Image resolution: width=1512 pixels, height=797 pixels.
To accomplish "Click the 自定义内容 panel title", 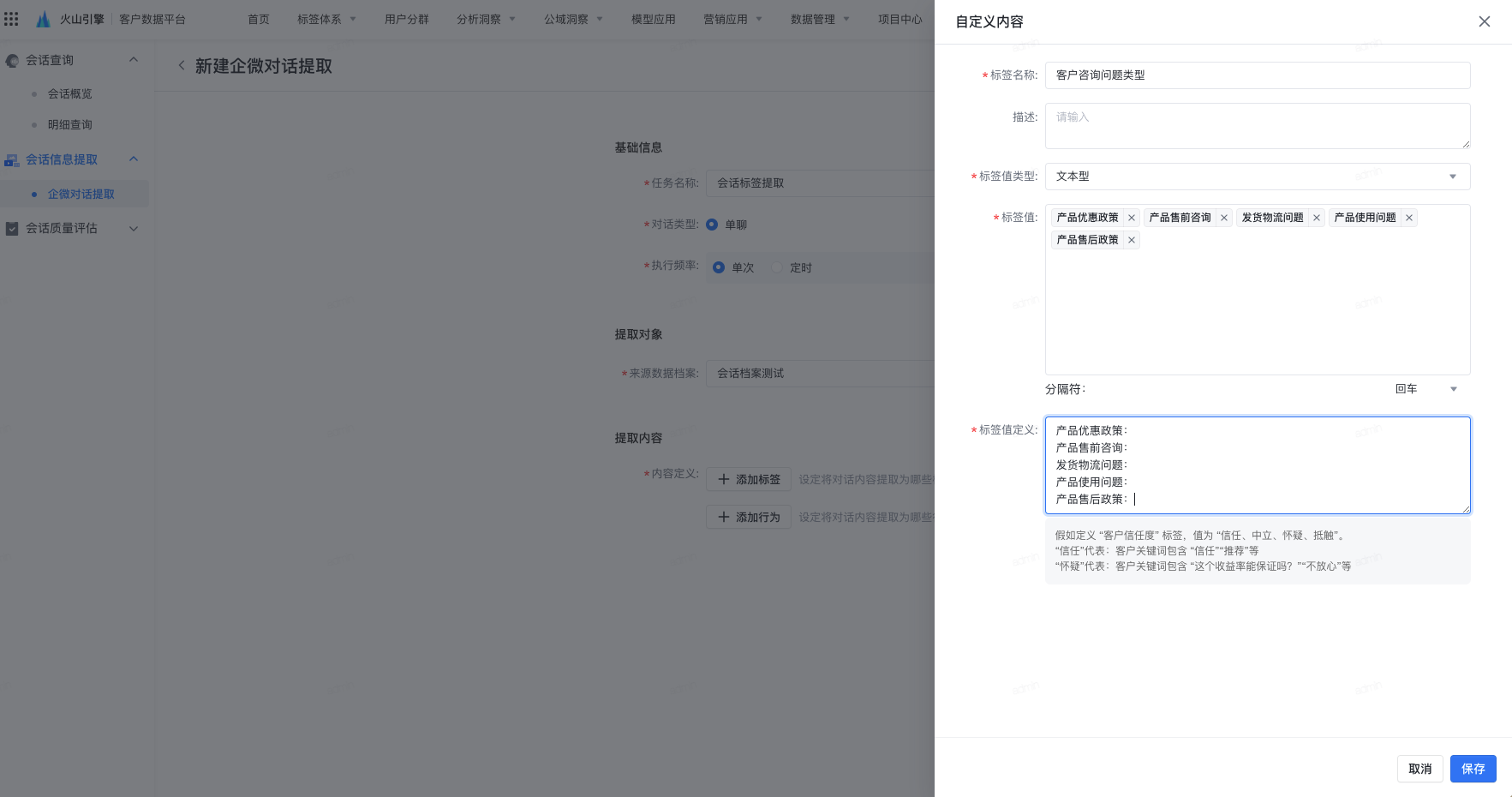I will click(x=989, y=21).
